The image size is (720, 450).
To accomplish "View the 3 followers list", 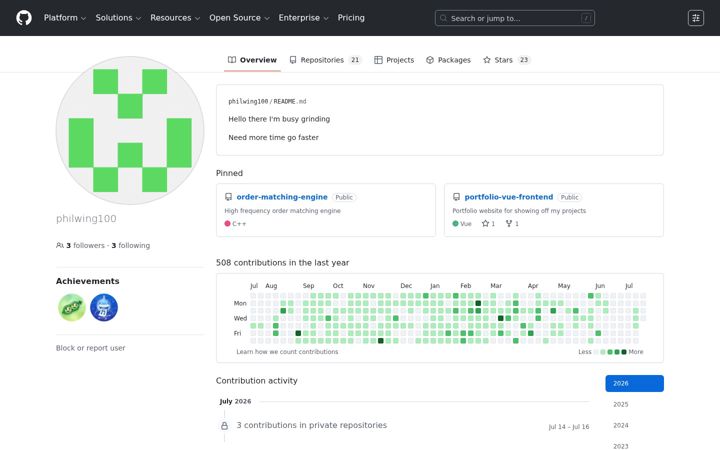I will tap(85, 246).
